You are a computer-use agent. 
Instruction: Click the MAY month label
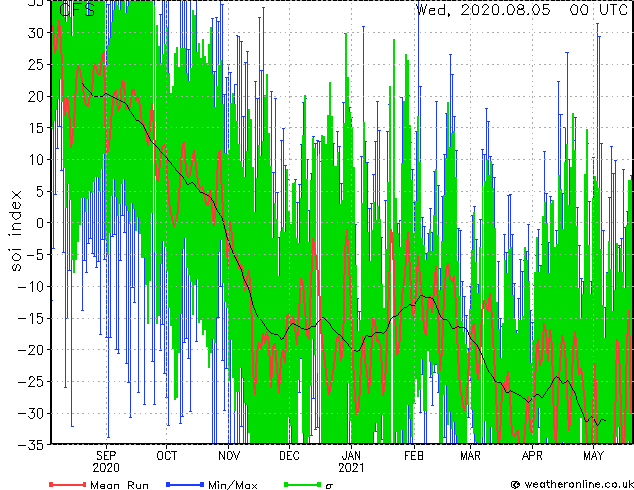coord(593,456)
